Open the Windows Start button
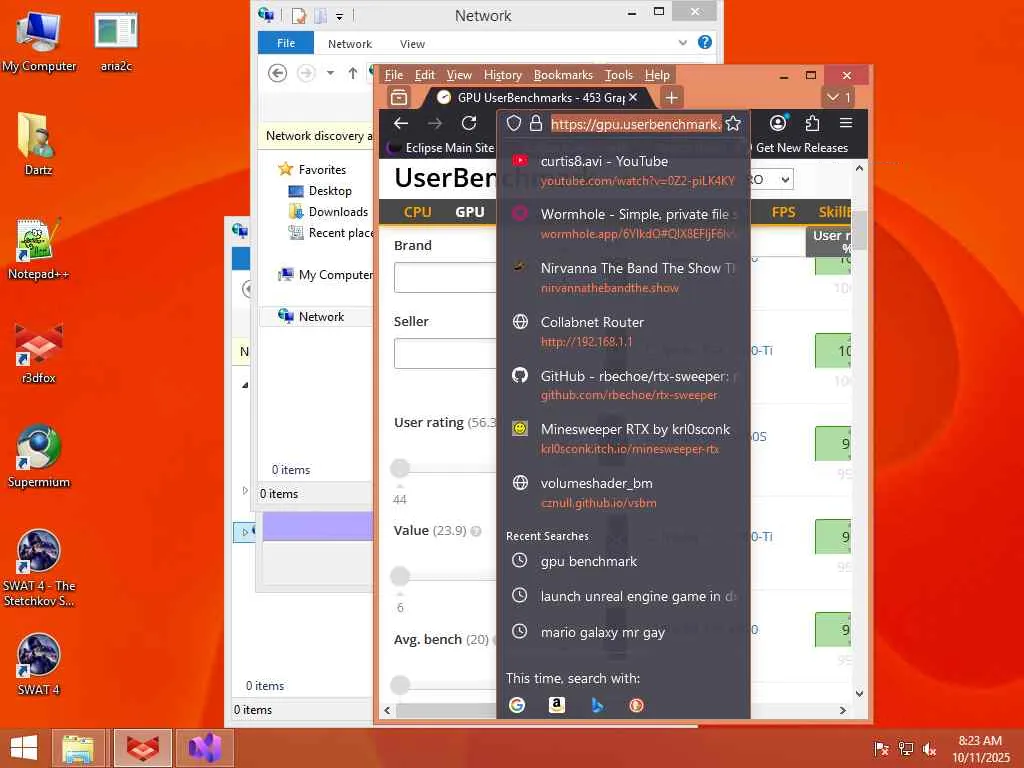This screenshot has width=1024, height=768. coord(24,748)
